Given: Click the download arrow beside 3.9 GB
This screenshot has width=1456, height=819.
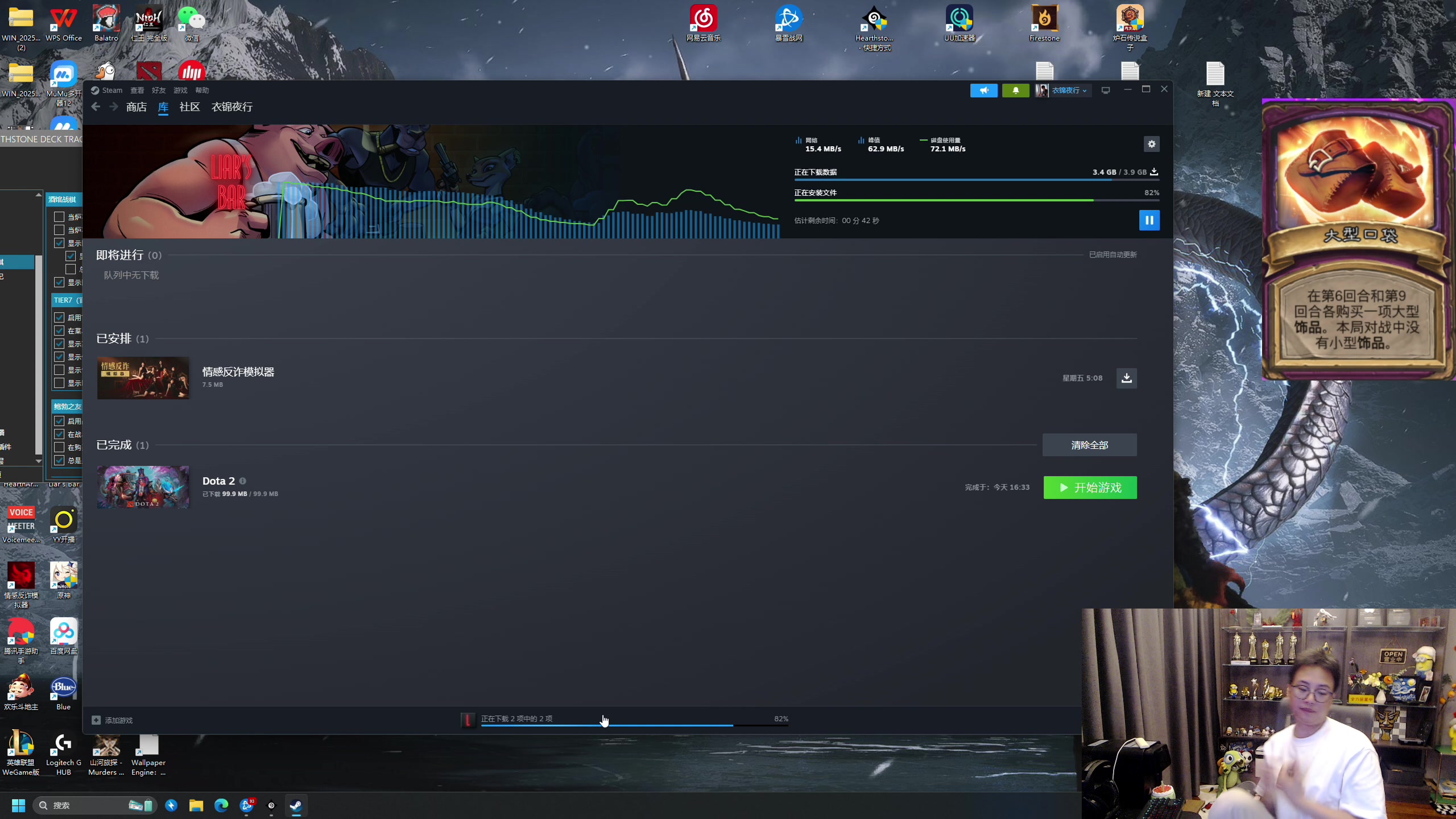Looking at the screenshot, I should [x=1155, y=172].
